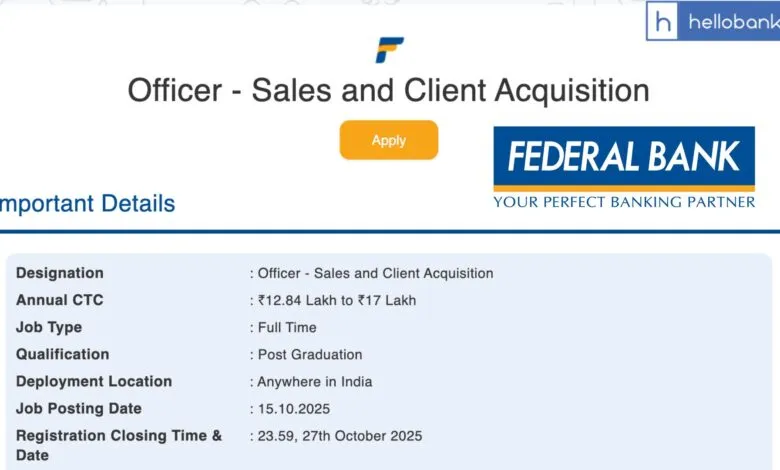Click the Job Type field label
Viewport: 780px width, 470px height.
pos(49,327)
